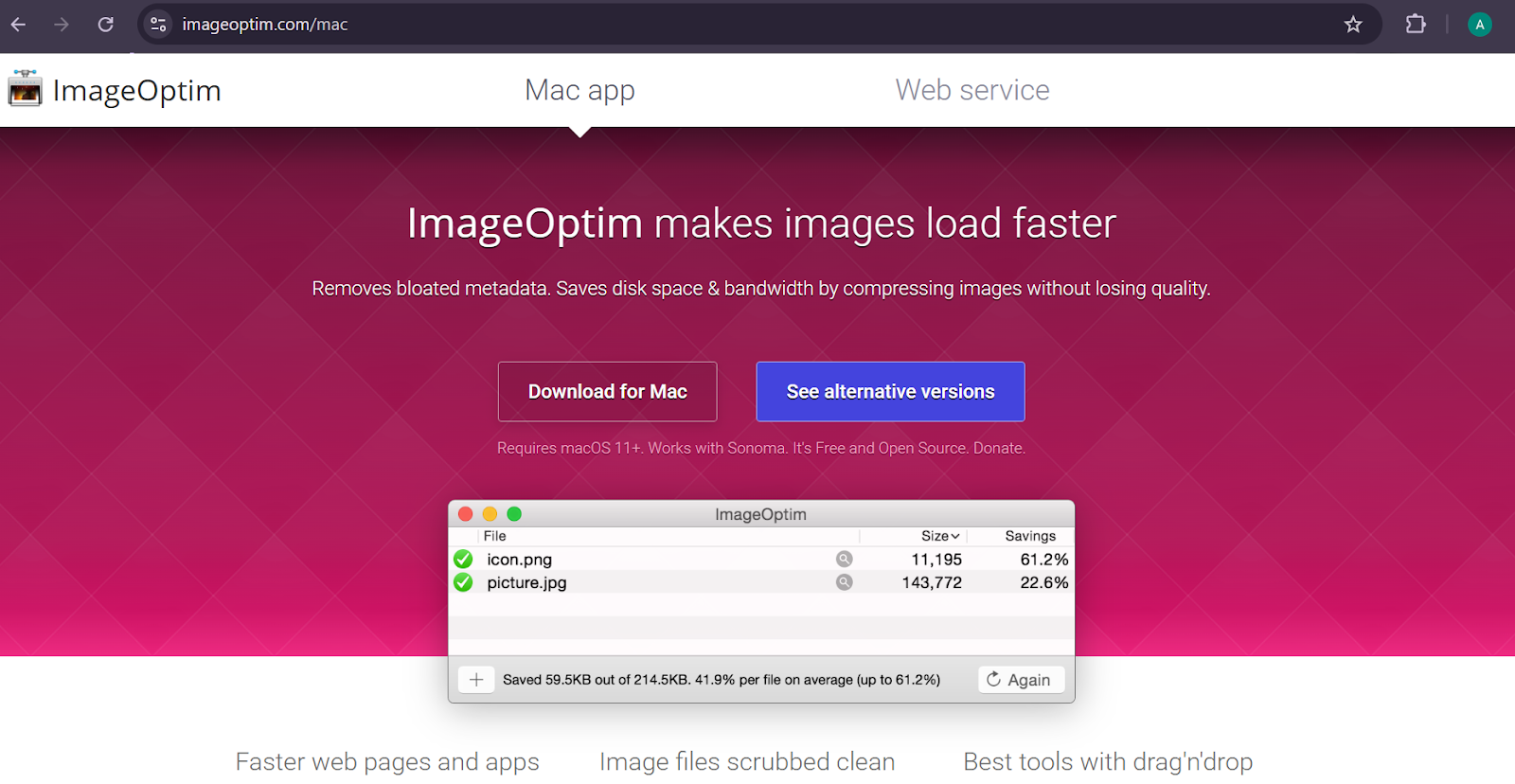
Task: View site information icon in address bar
Action: tap(158, 25)
